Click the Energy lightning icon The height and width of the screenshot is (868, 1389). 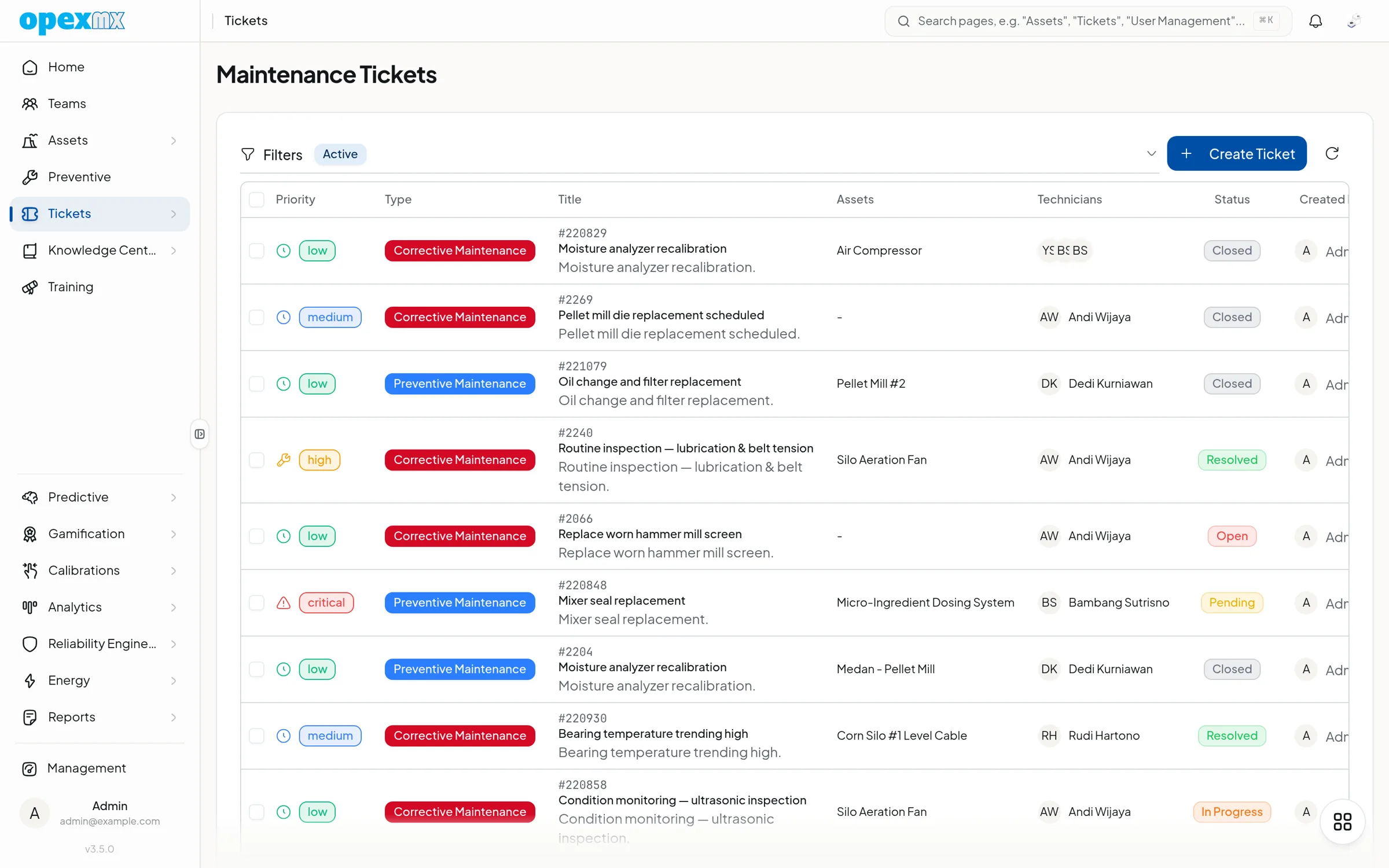pyautogui.click(x=30, y=681)
